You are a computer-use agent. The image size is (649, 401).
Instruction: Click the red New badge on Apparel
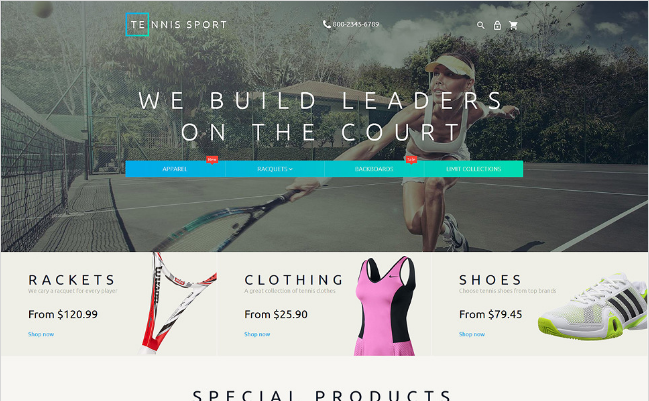coord(212,160)
